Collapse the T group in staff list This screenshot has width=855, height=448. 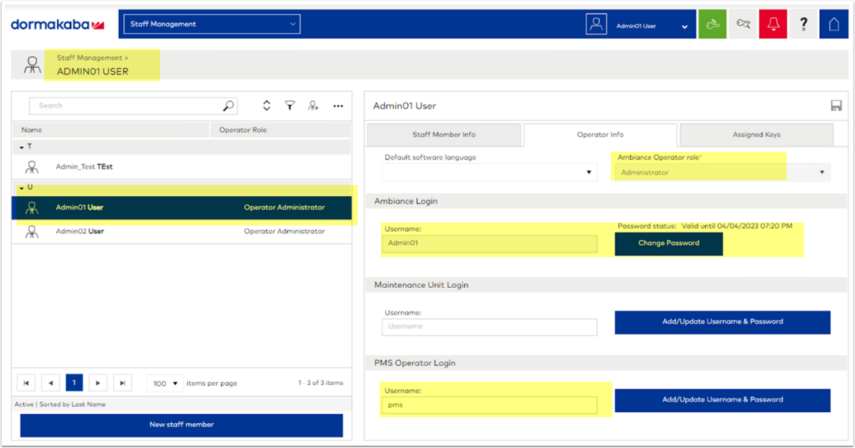pyautogui.click(x=22, y=147)
